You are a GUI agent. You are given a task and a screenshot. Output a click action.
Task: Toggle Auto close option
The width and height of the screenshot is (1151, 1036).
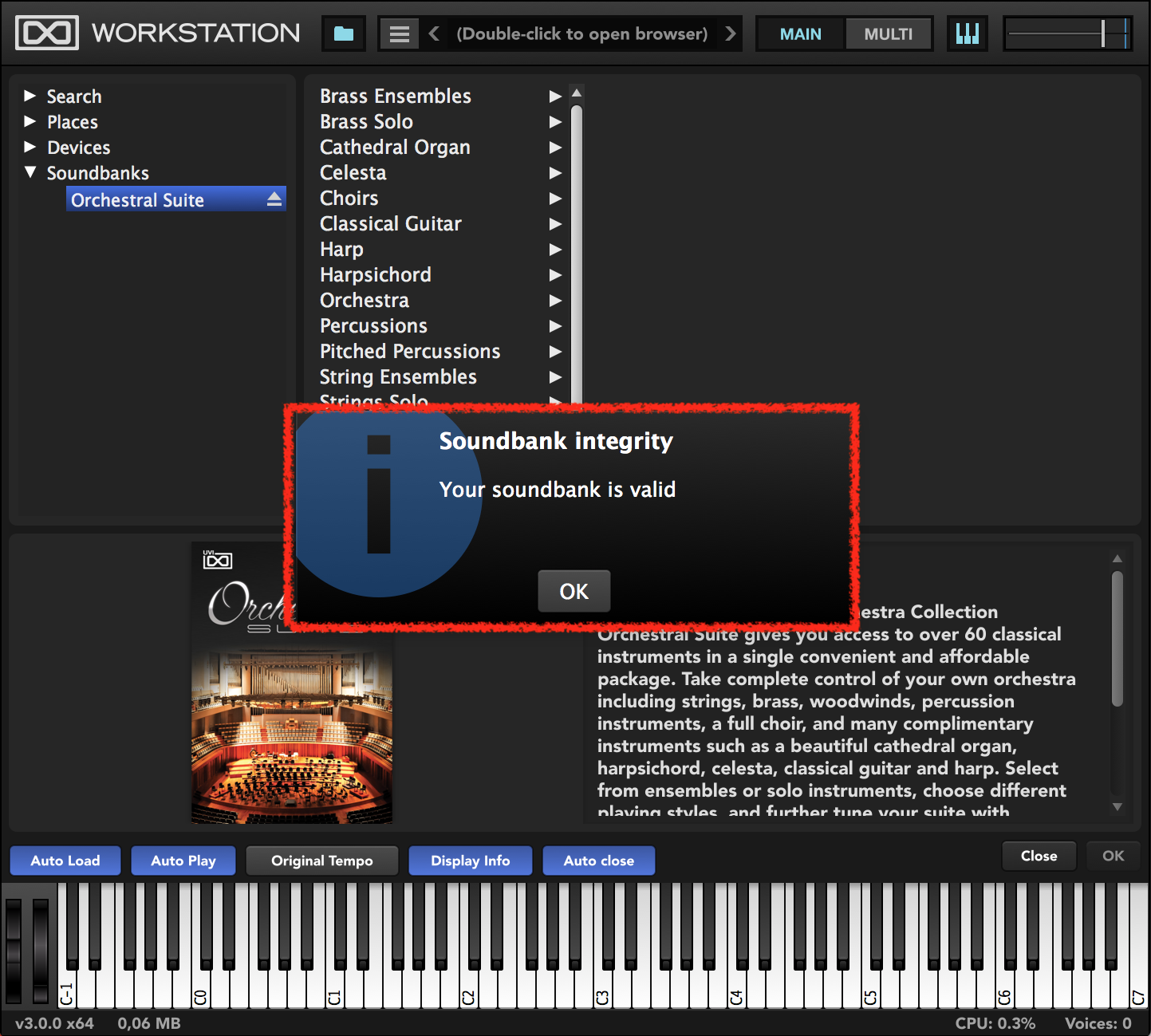pos(599,861)
